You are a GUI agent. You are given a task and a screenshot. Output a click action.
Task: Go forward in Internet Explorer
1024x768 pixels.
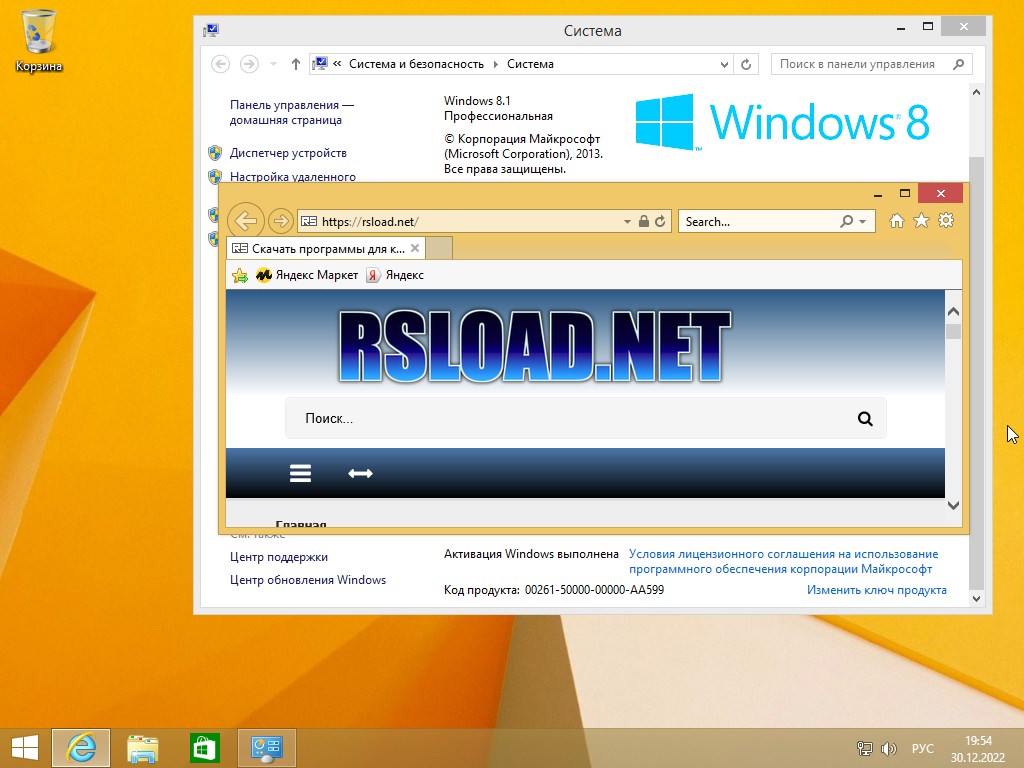click(x=280, y=221)
